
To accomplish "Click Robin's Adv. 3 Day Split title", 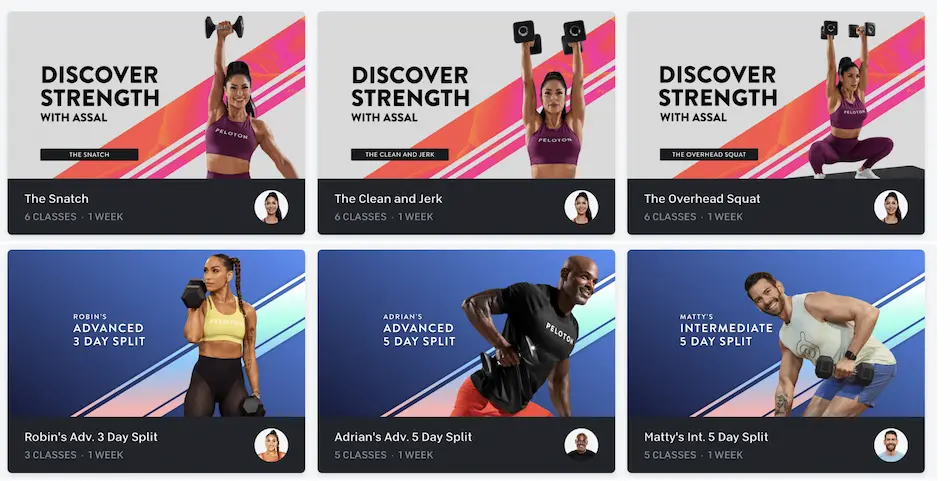I will (x=91, y=437).
